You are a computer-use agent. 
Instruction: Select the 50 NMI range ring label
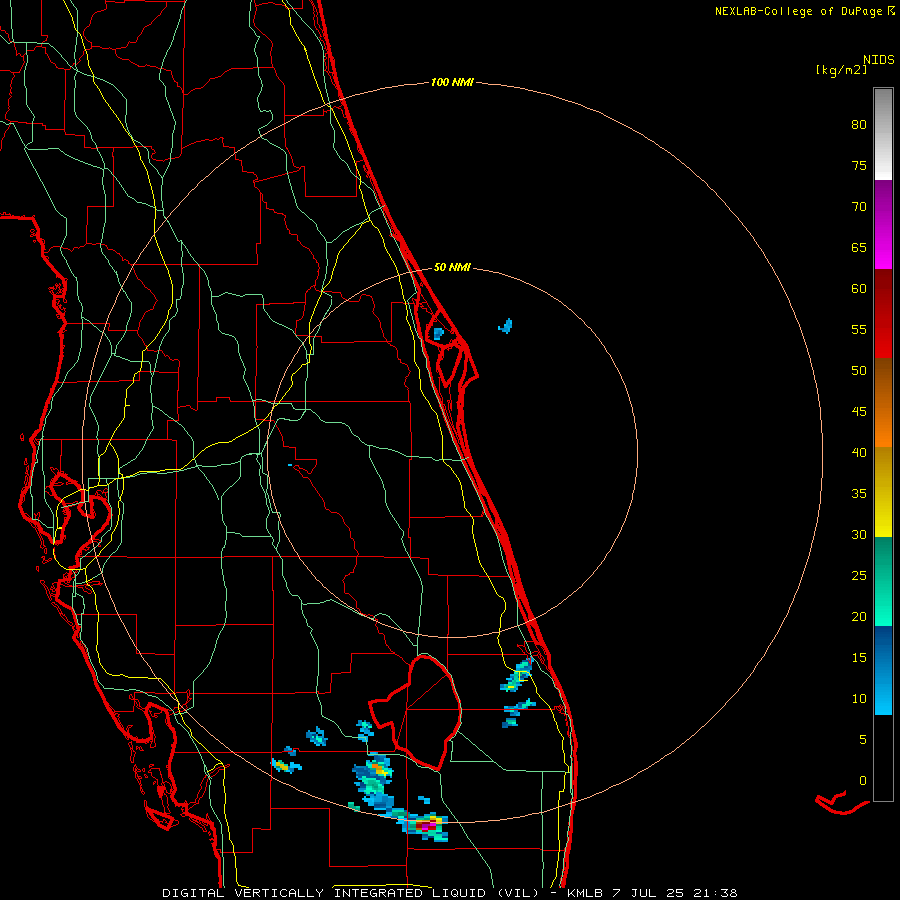pos(452,267)
